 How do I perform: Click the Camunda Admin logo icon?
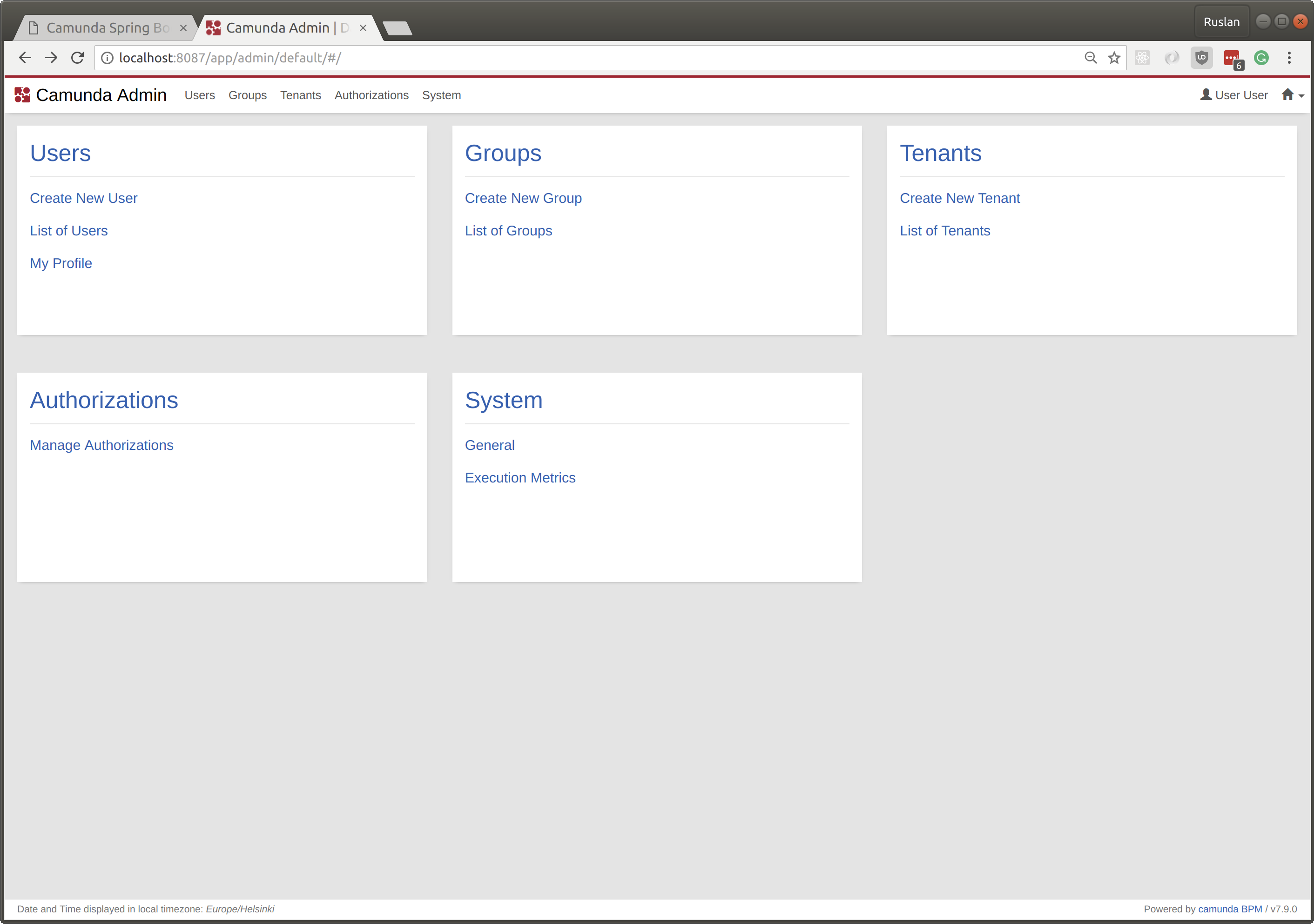point(22,95)
